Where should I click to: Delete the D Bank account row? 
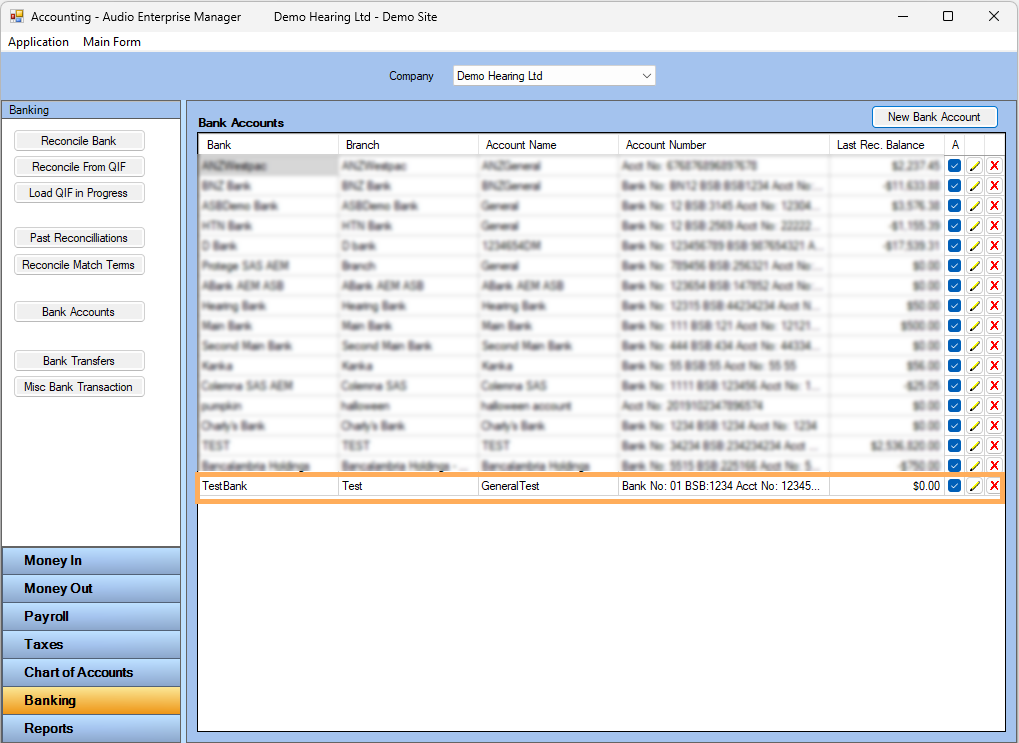[994, 246]
